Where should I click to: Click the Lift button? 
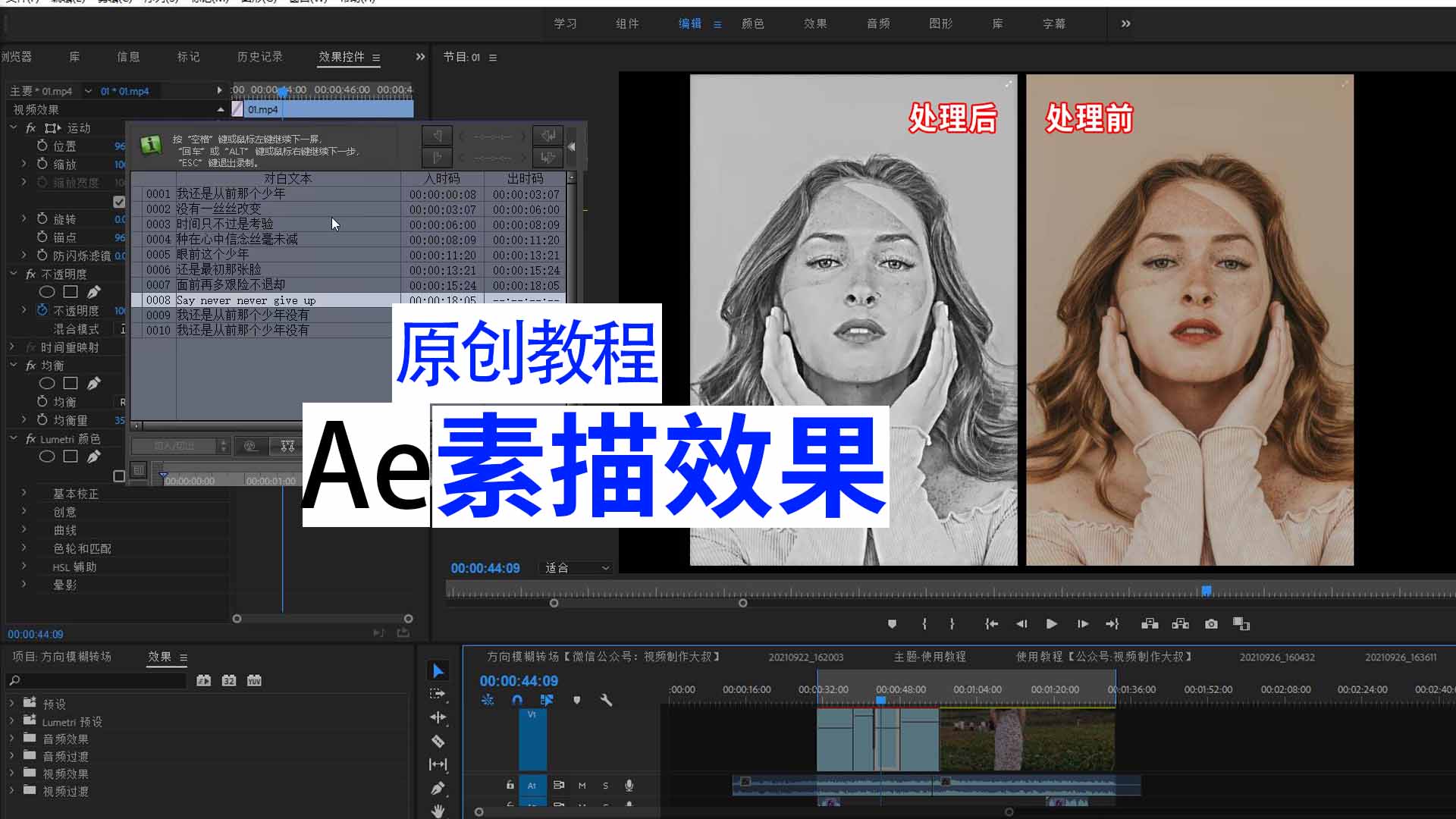tap(1150, 624)
